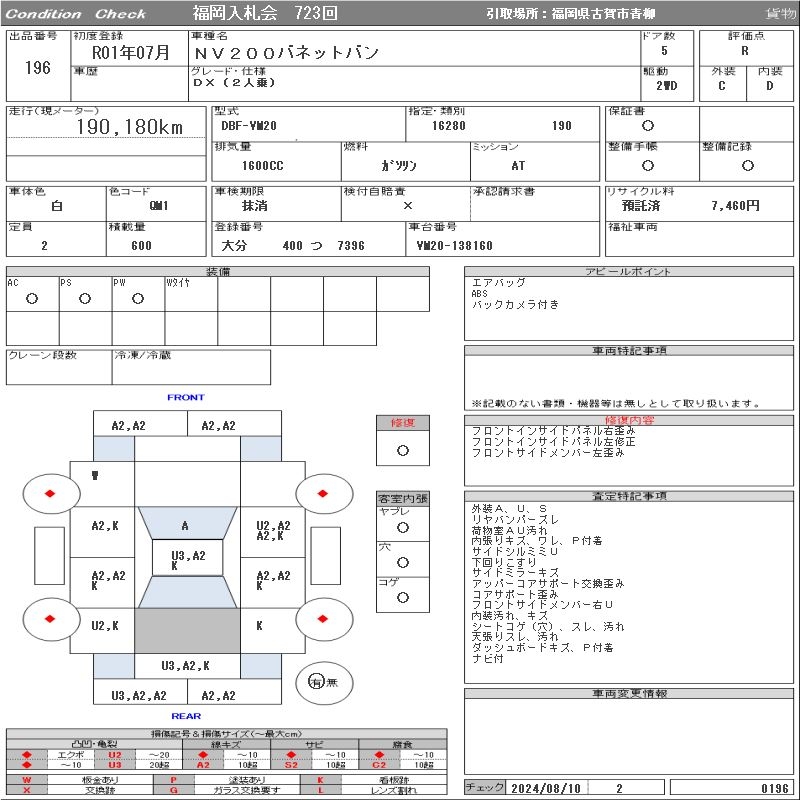Click the コゲ burn-mark circle

point(403,597)
